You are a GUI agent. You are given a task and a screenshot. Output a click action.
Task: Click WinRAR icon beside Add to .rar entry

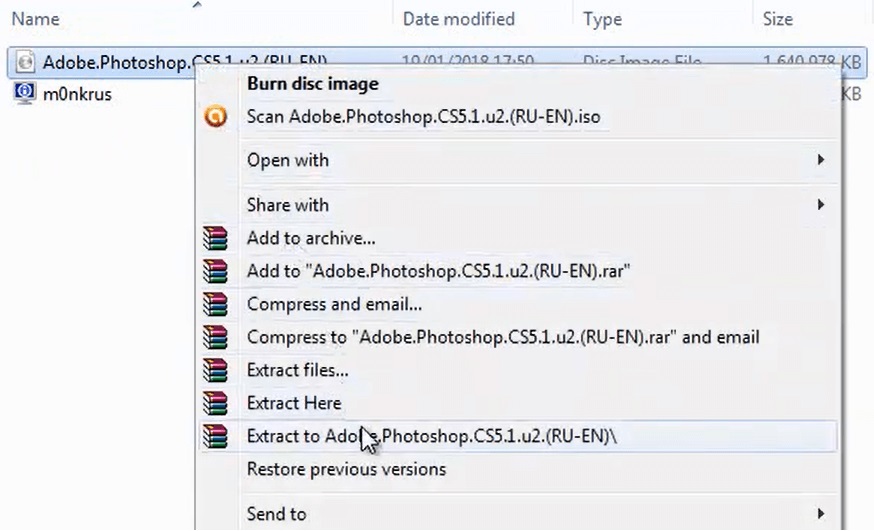(x=215, y=271)
